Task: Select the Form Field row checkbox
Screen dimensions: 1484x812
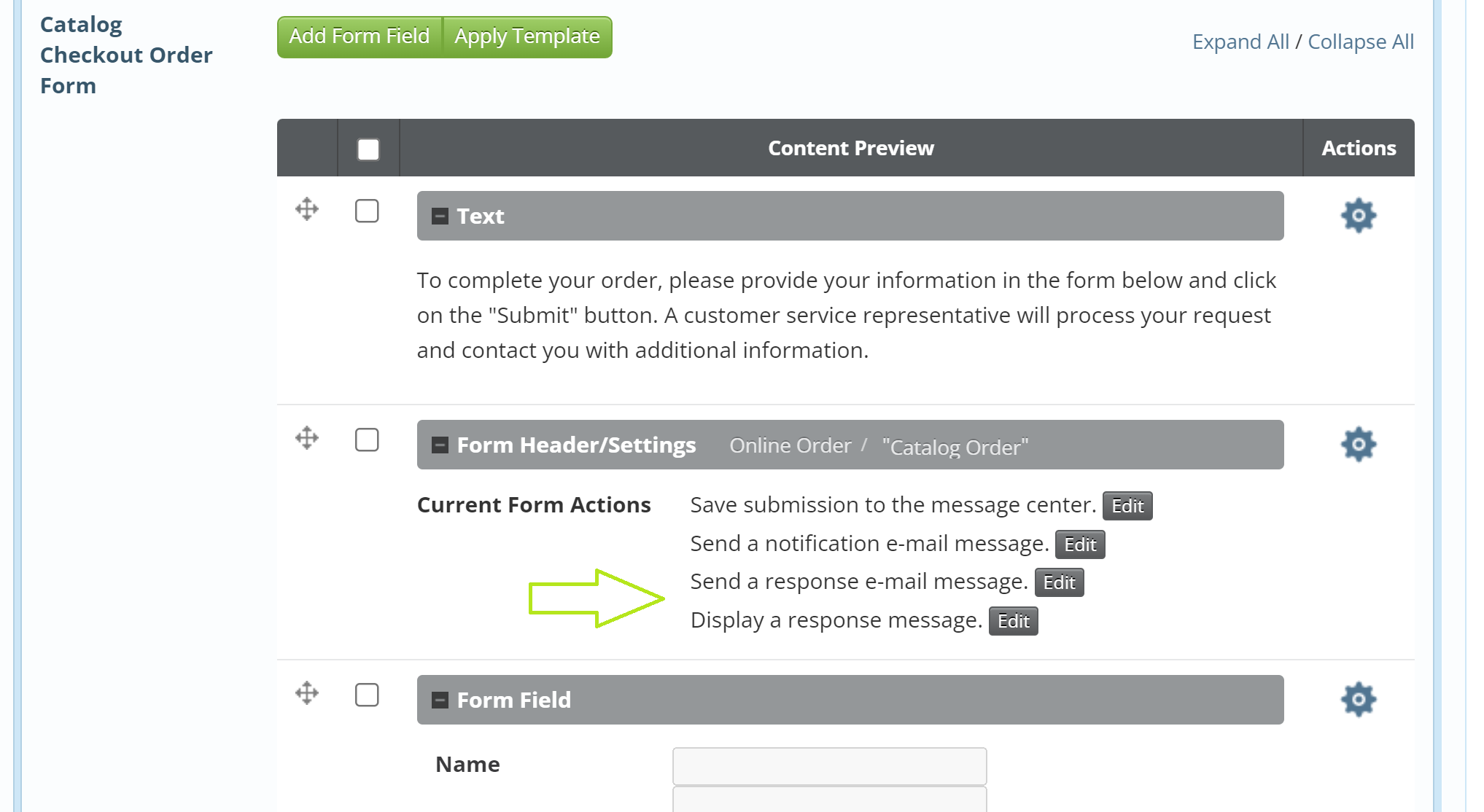Action: [367, 695]
